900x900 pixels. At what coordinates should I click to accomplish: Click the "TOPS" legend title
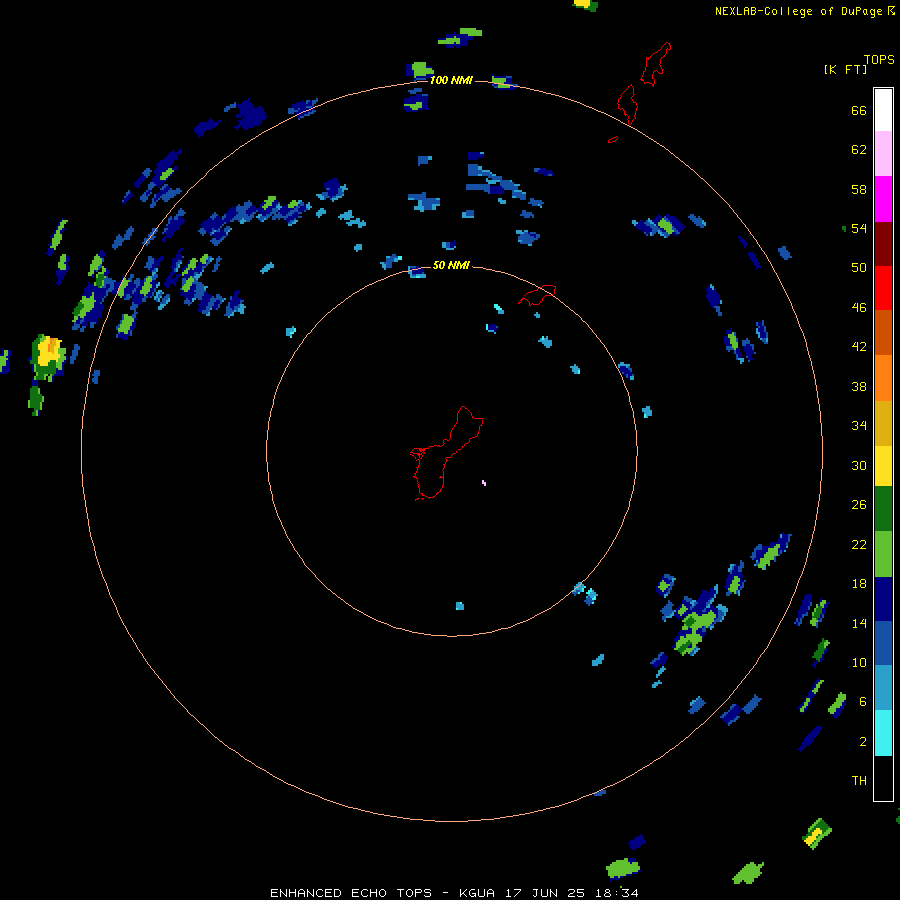(x=879, y=60)
